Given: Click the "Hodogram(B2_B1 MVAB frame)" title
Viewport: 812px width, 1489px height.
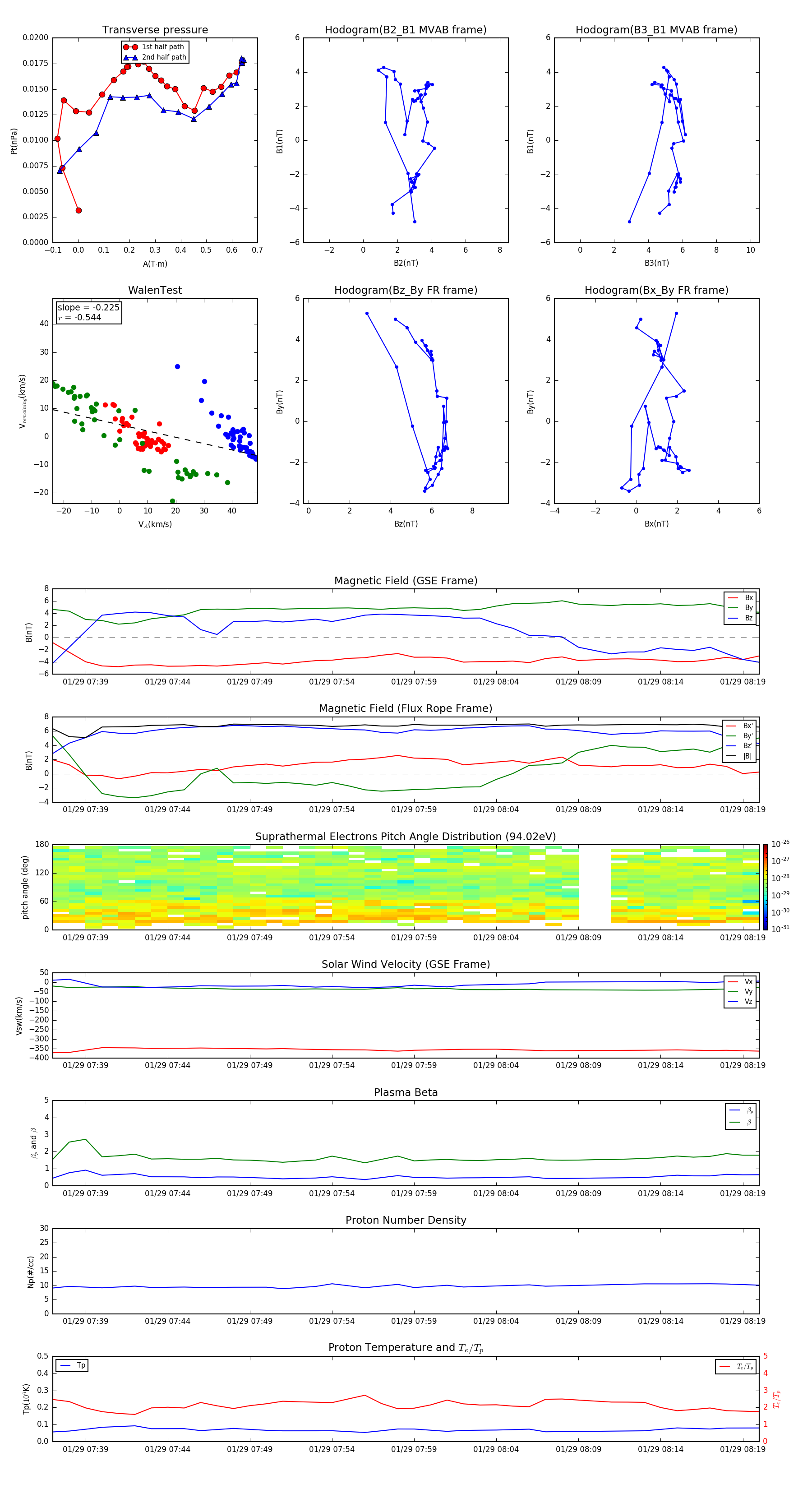Looking at the screenshot, I should point(406,30).
